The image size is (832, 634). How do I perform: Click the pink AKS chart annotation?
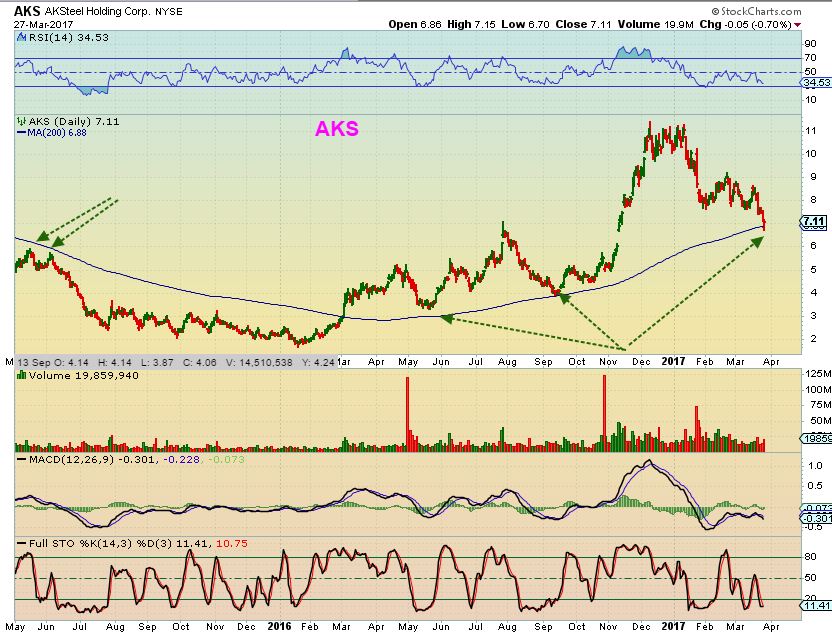[336, 128]
